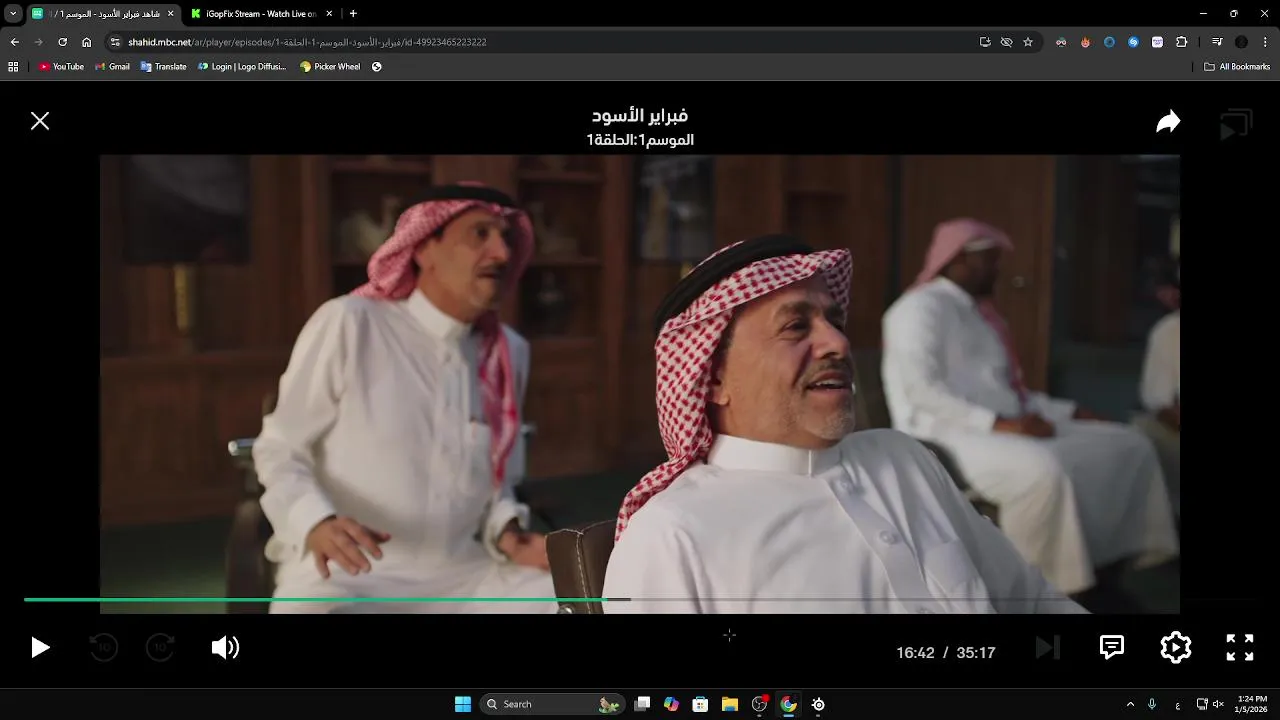The height and width of the screenshot is (720, 1280).
Task: Bookmark this page with the star
Action: click(x=1027, y=42)
